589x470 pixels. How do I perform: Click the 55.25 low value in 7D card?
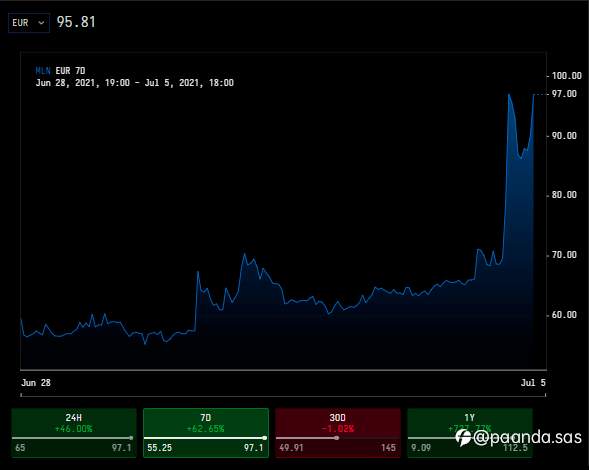[160, 448]
